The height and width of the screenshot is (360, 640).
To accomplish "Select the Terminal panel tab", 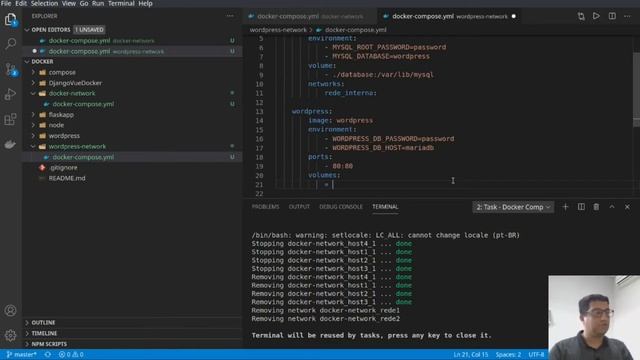I will (385, 207).
